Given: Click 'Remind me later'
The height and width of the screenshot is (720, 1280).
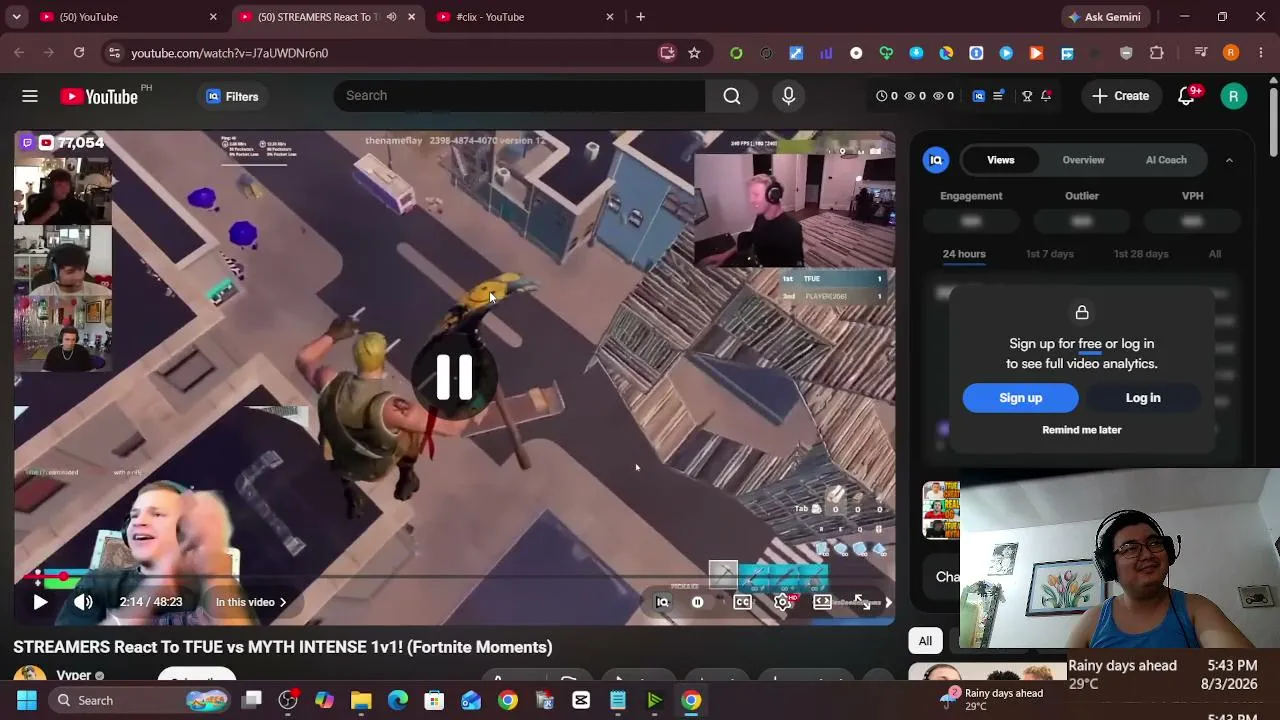Looking at the screenshot, I should coord(1082,430).
